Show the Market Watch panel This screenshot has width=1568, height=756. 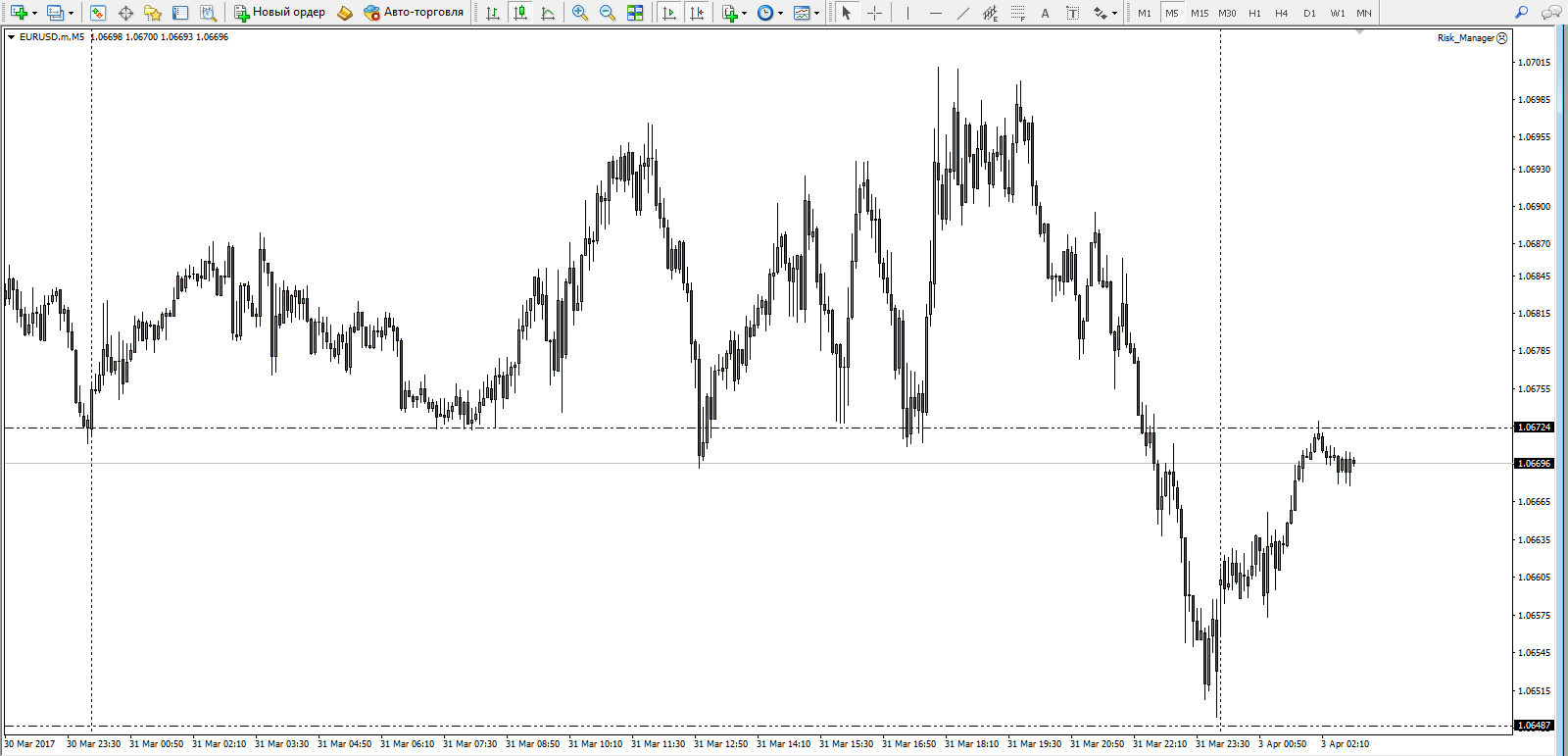[98, 13]
